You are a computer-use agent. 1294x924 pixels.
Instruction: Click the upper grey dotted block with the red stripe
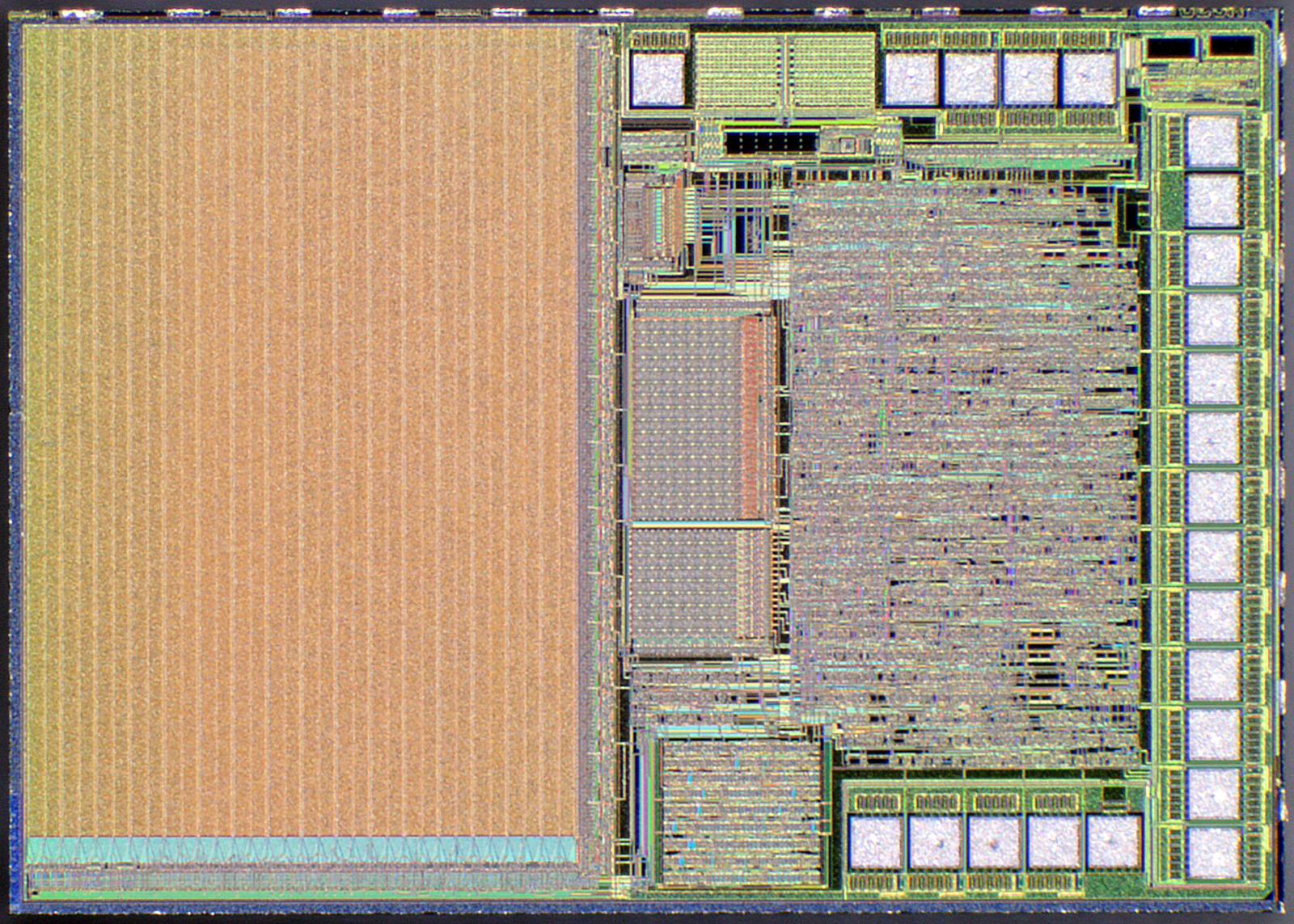687,416
